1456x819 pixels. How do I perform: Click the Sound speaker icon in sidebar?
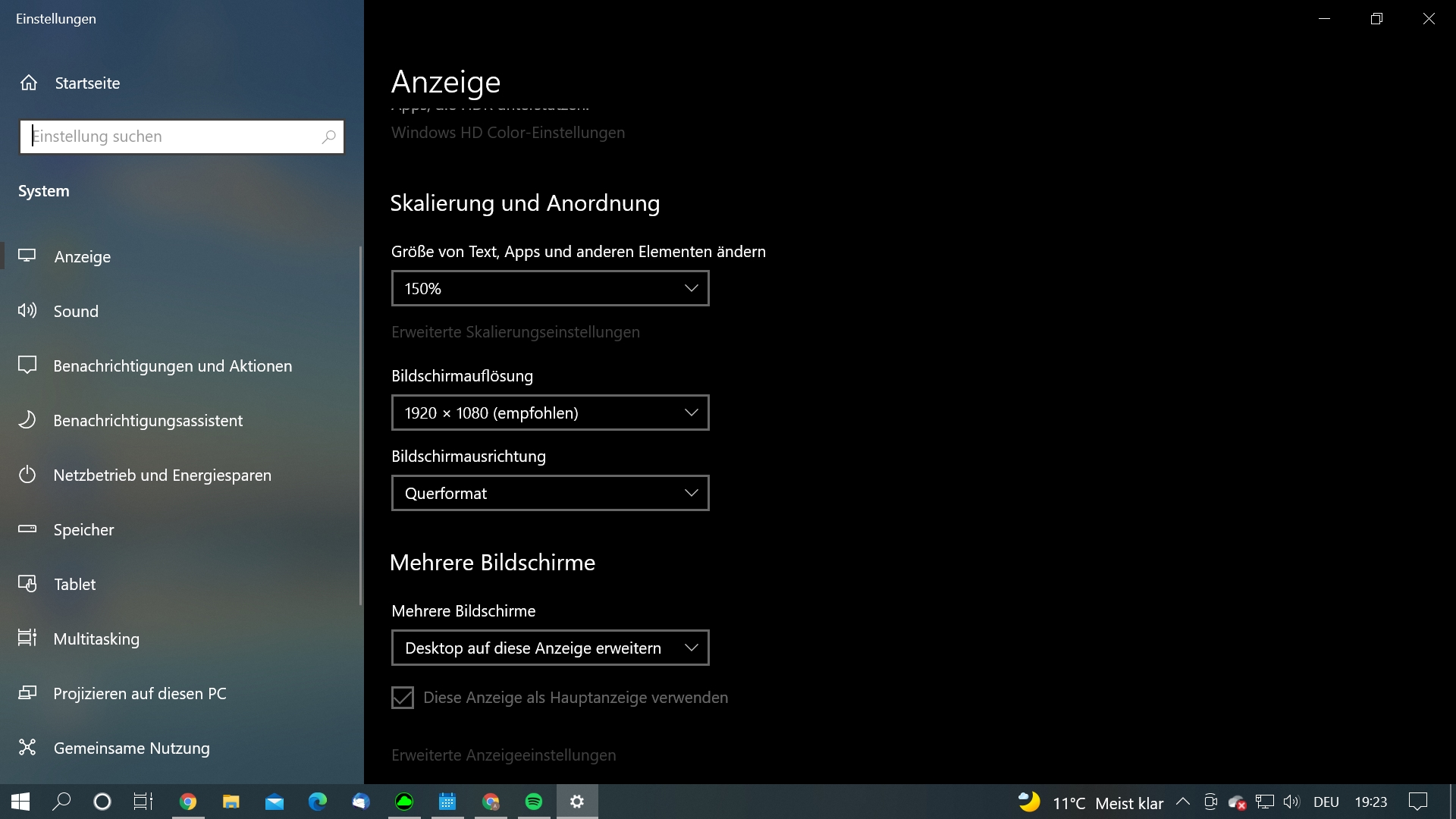(x=27, y=311)
